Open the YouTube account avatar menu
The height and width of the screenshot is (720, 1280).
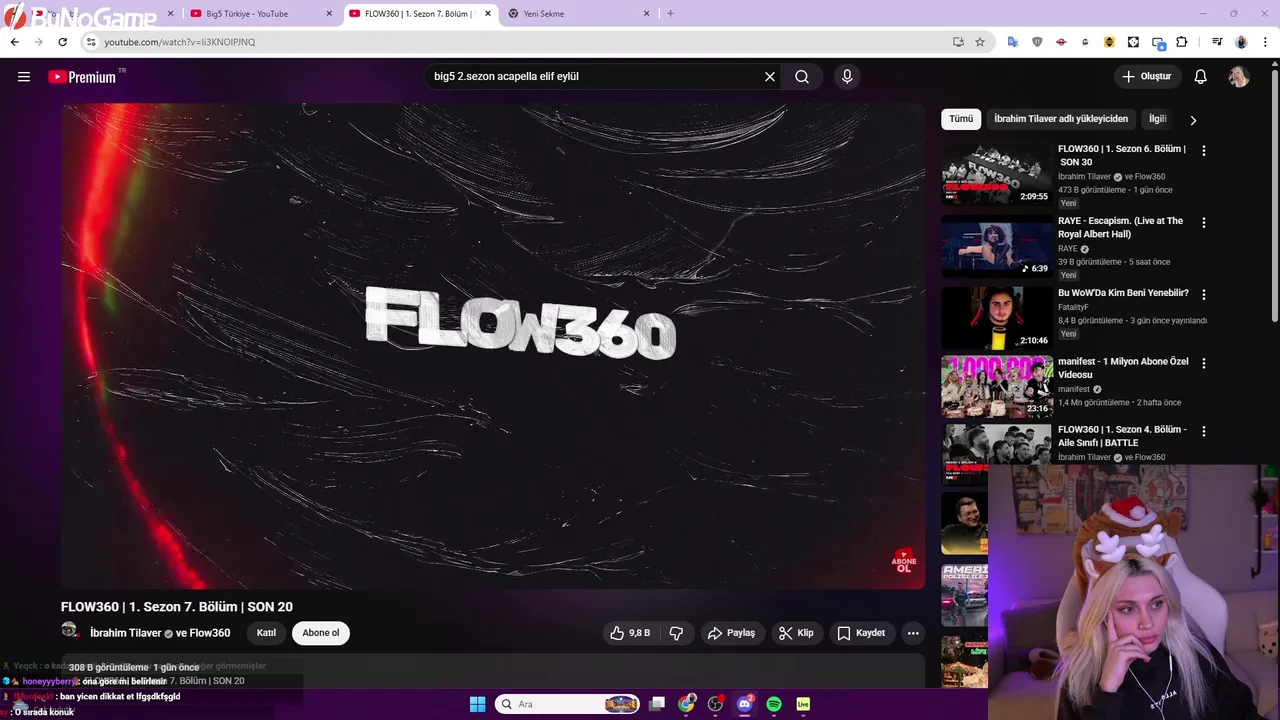[x=1239, y=77]
